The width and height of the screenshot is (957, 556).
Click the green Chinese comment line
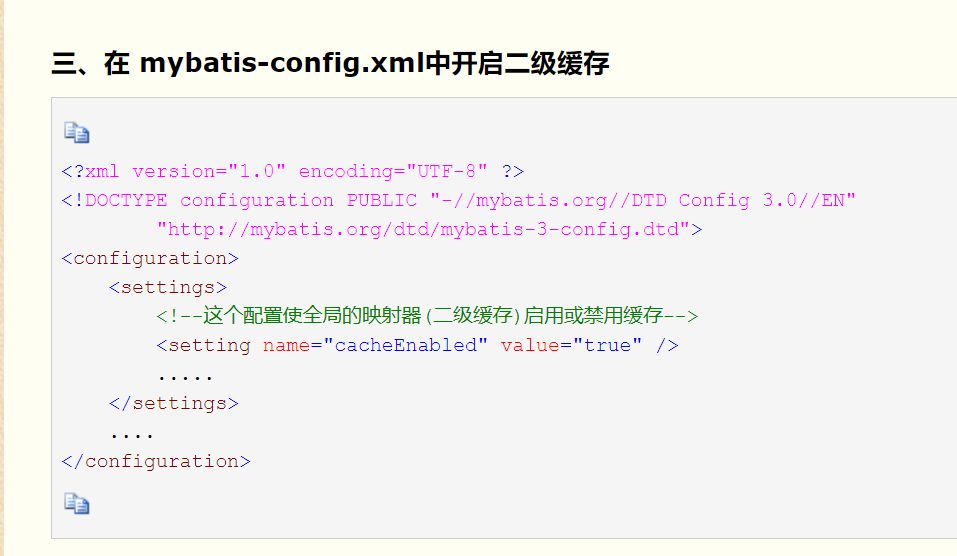point(427,316)
